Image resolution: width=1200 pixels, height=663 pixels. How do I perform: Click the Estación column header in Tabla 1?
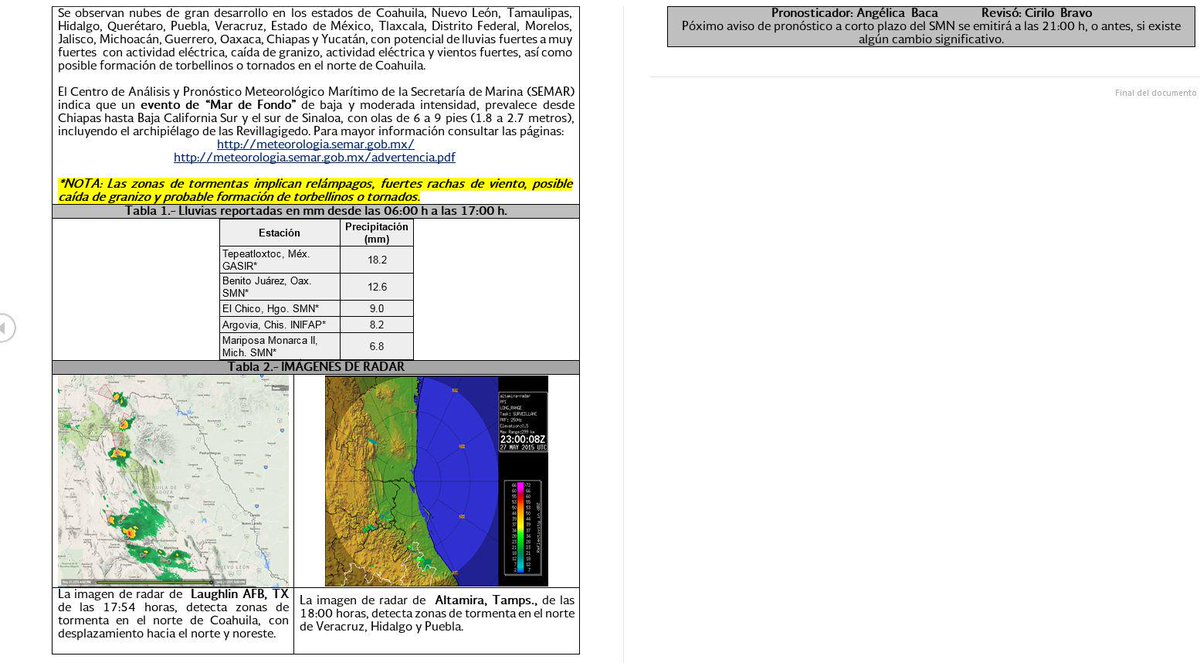pyautogui.click(x=280, y=232)
